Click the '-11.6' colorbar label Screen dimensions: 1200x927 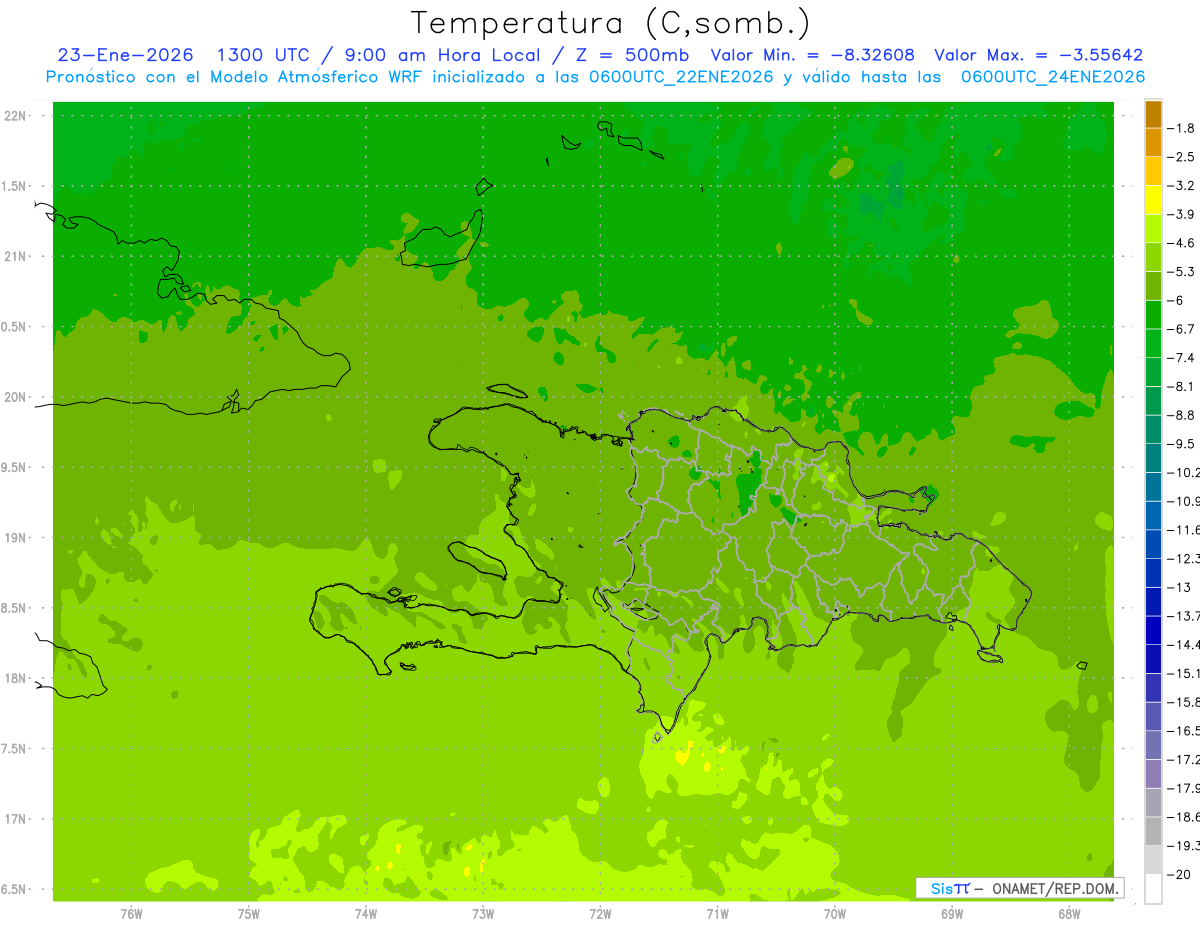click(x=1183, y=530)
